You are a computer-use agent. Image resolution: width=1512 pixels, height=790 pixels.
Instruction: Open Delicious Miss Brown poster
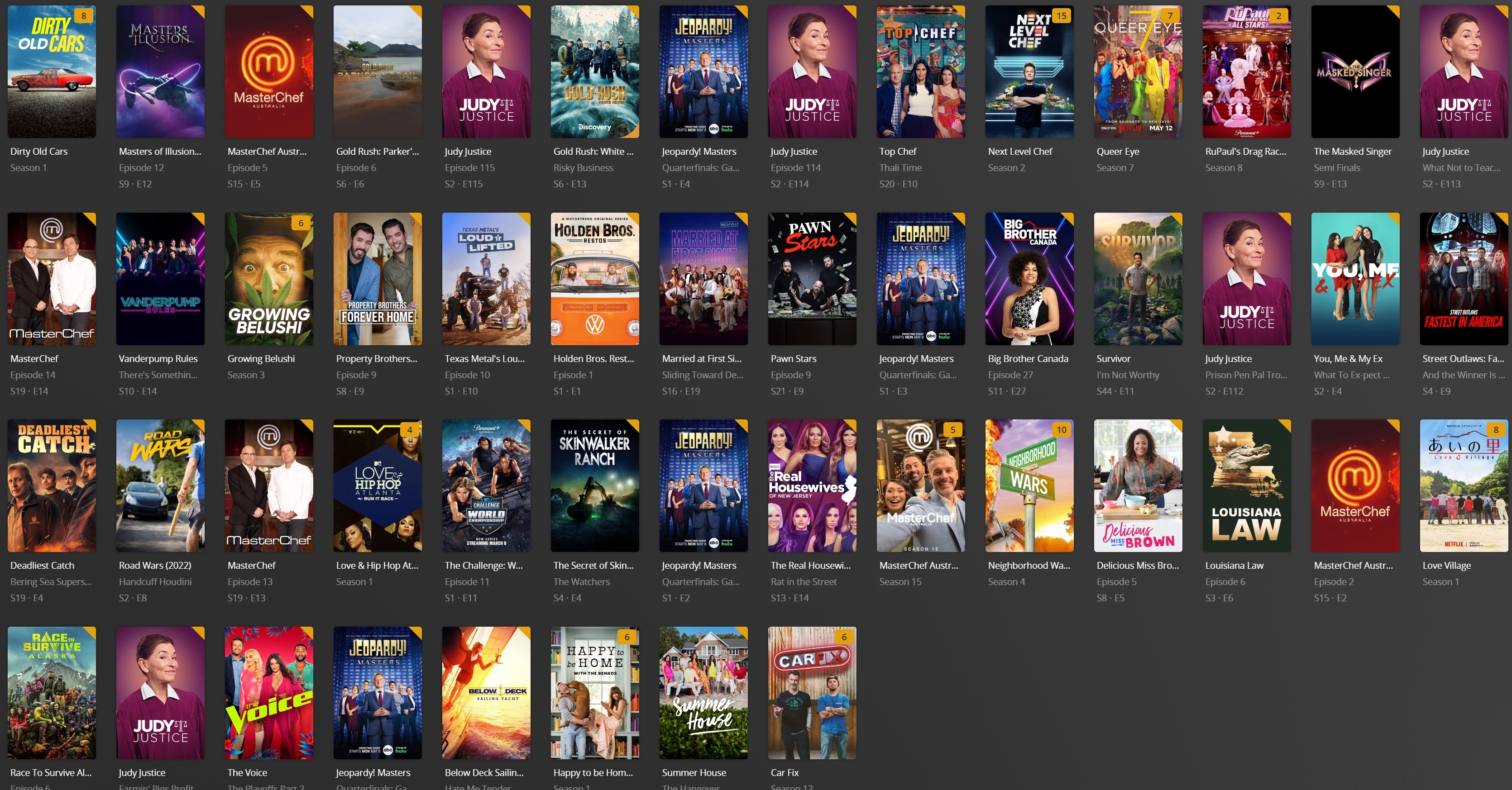1138,485
